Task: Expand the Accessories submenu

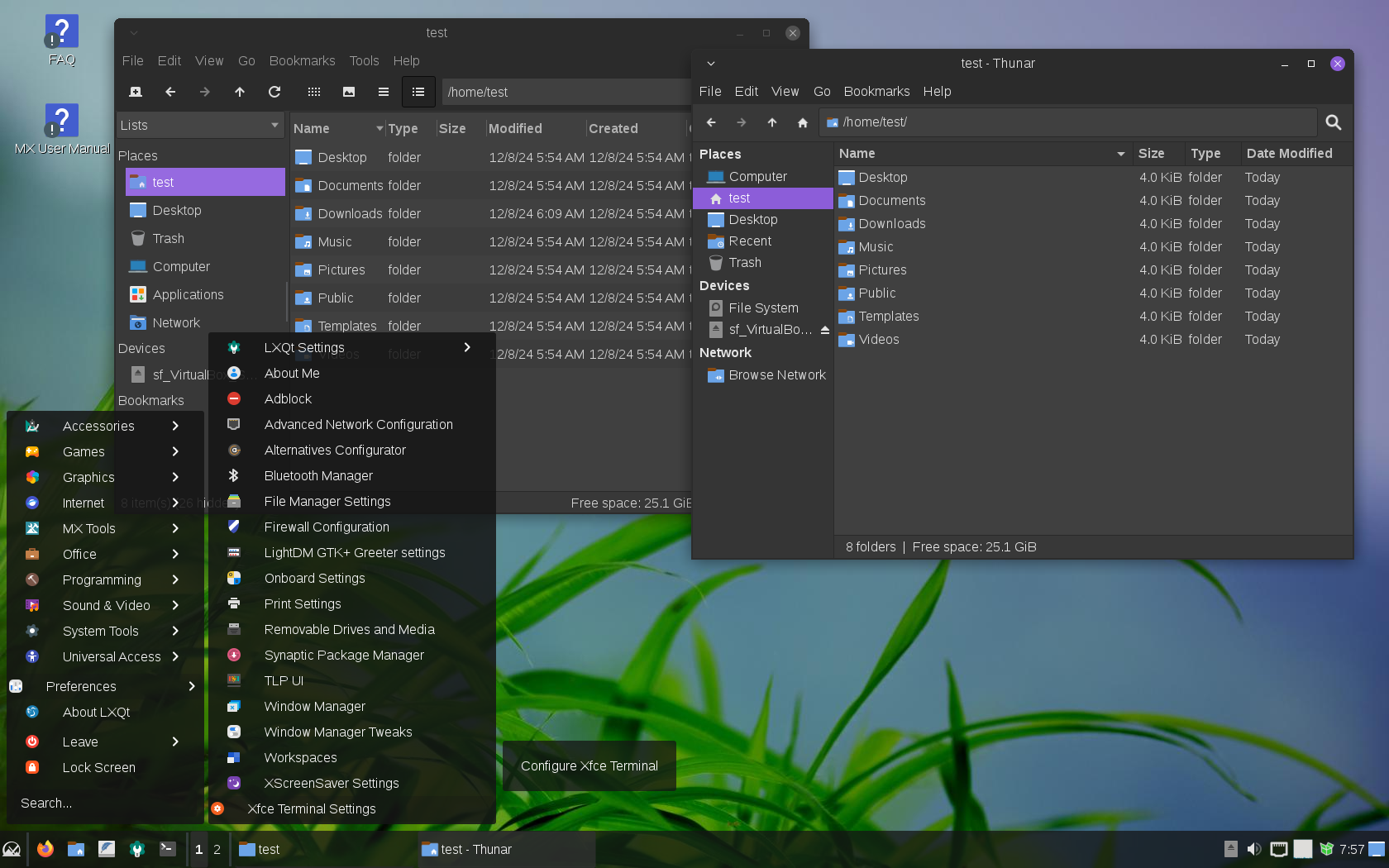Action: click(x=105, y=426)
